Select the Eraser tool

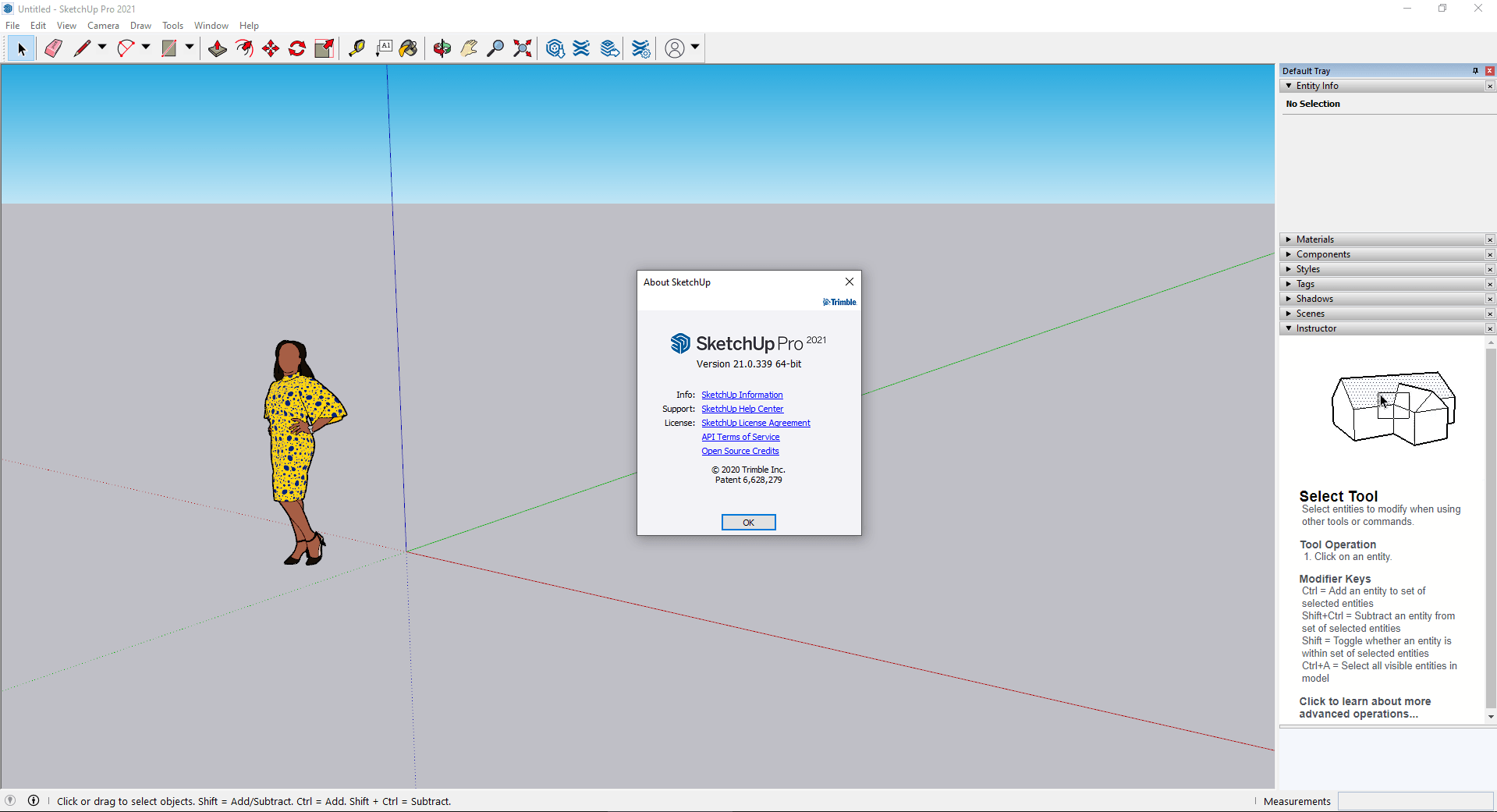click(53, 48)
